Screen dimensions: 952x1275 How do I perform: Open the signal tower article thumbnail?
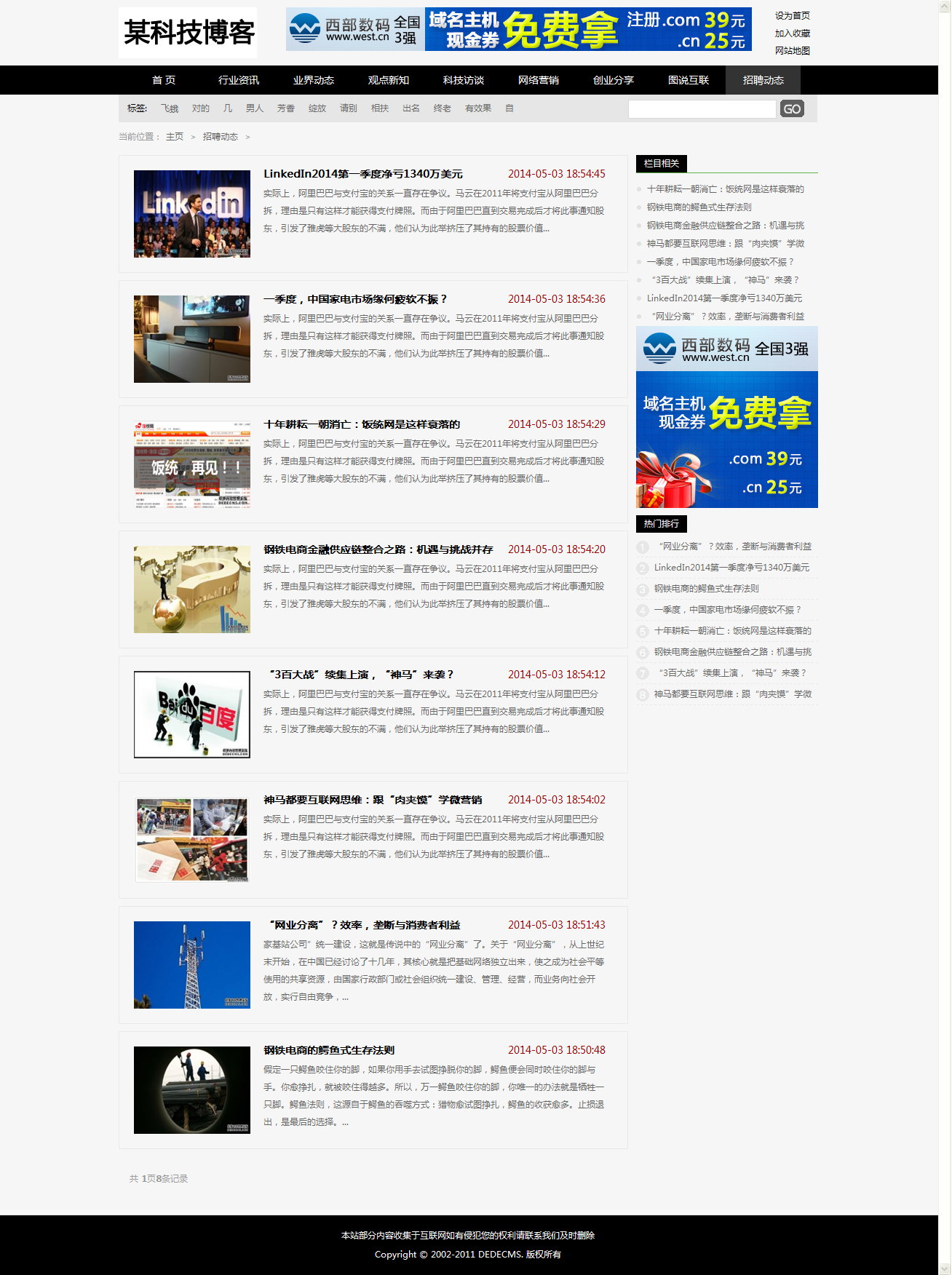[x=192, y=965]
